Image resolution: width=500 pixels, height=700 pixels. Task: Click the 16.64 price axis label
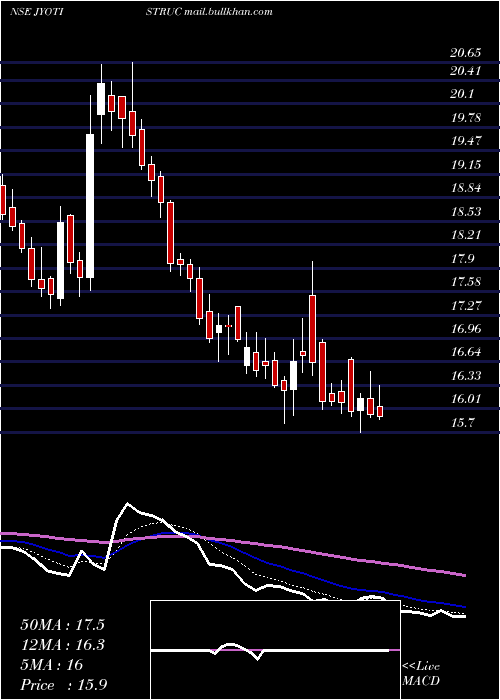[x=466, y=352]
